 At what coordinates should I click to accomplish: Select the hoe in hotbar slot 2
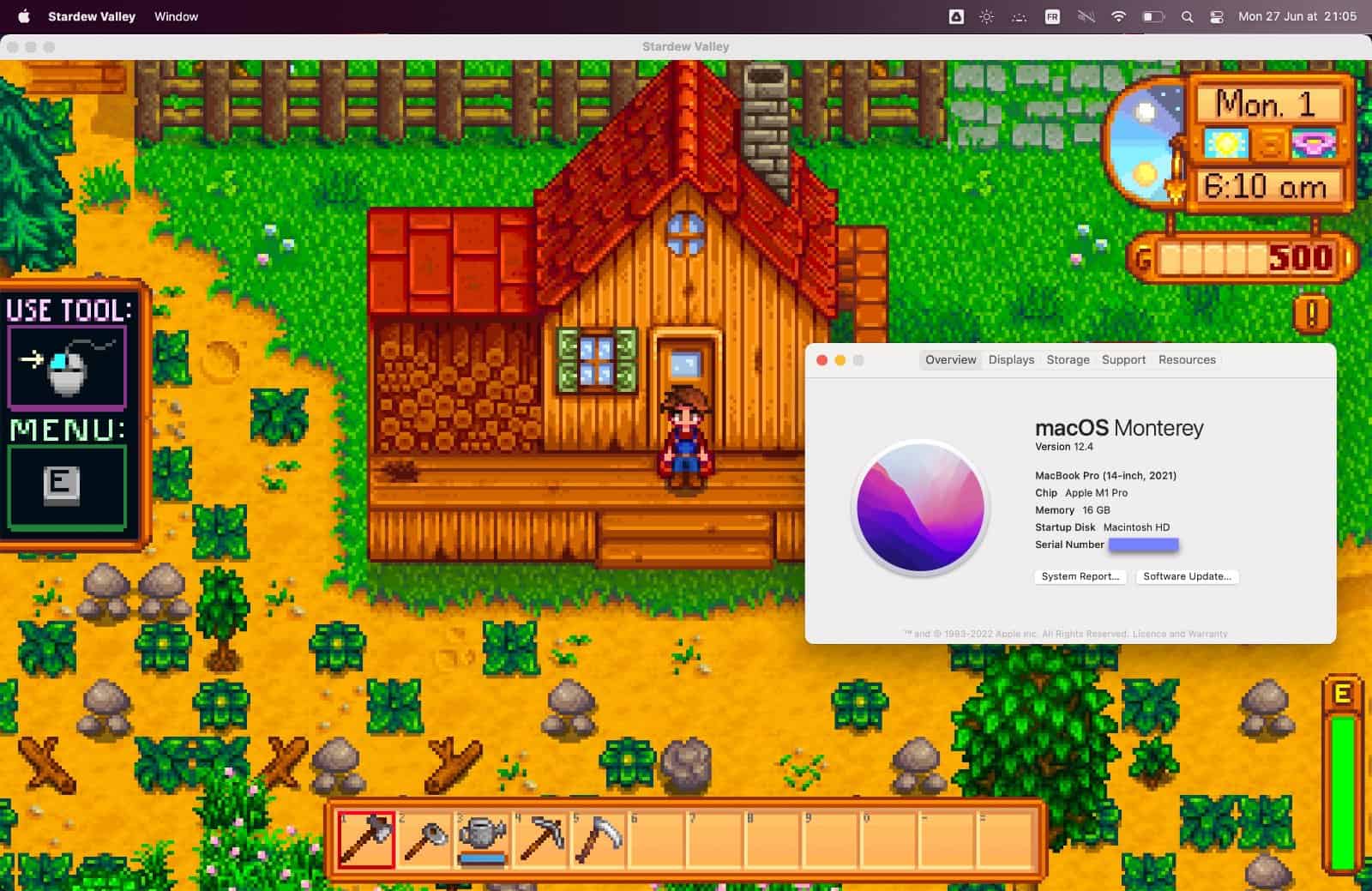point(424,840)
